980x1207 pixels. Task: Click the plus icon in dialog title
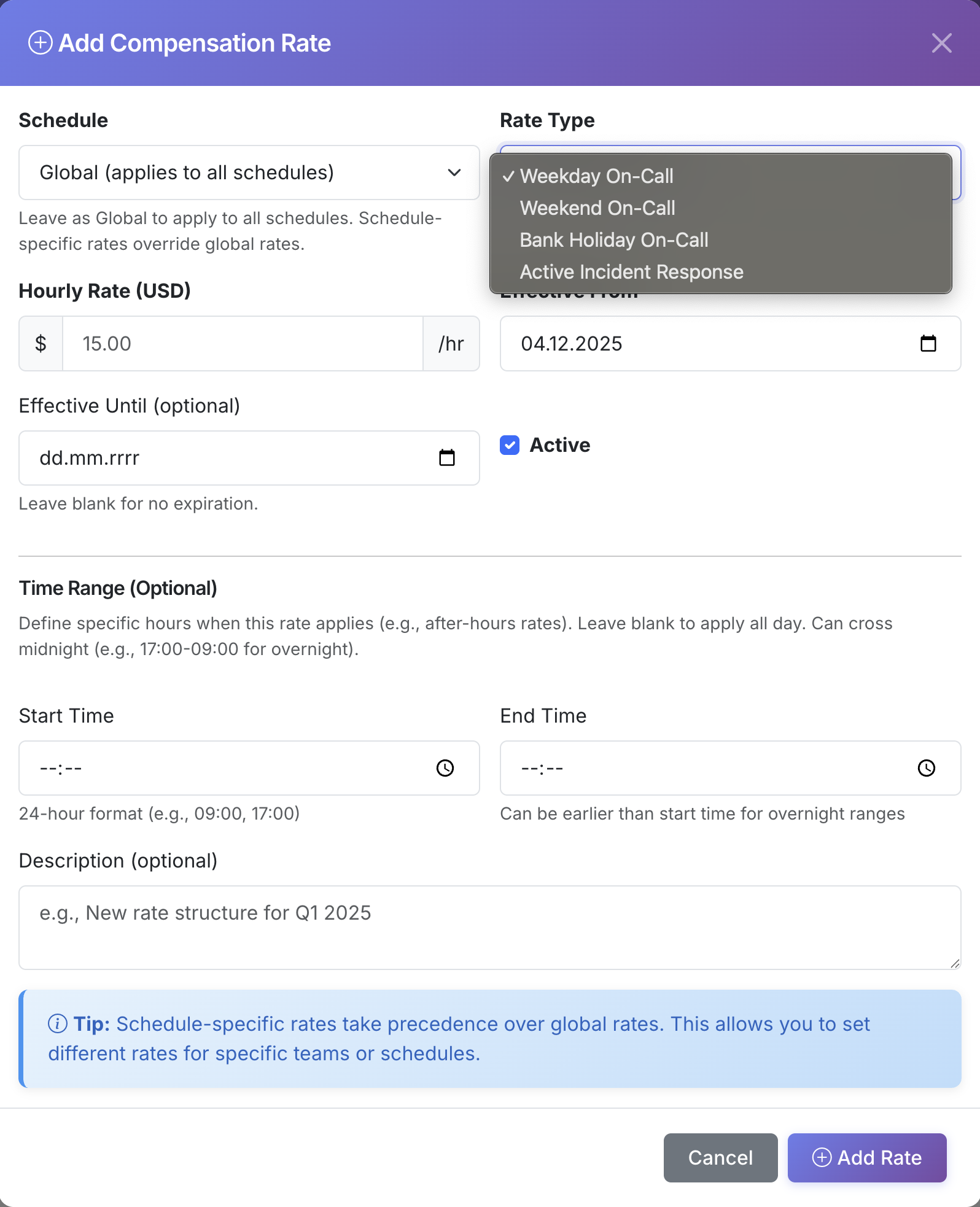(x=41, y=43)
